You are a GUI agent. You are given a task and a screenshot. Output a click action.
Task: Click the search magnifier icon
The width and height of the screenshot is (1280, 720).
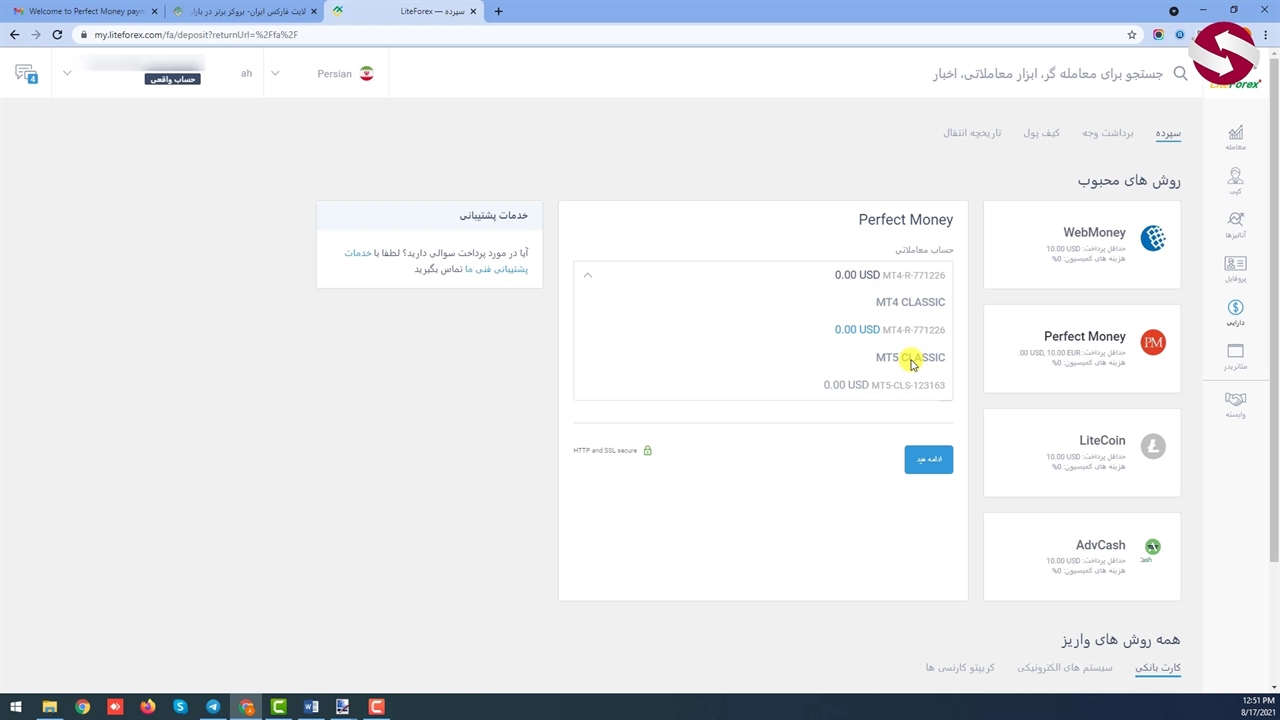click(1180, 74)
